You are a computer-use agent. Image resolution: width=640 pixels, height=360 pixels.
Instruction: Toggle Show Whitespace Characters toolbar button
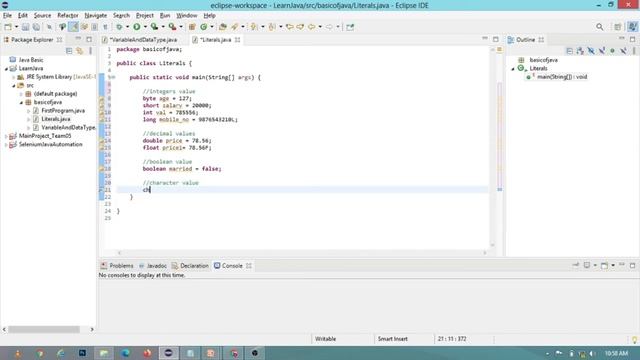coord(105,27)
